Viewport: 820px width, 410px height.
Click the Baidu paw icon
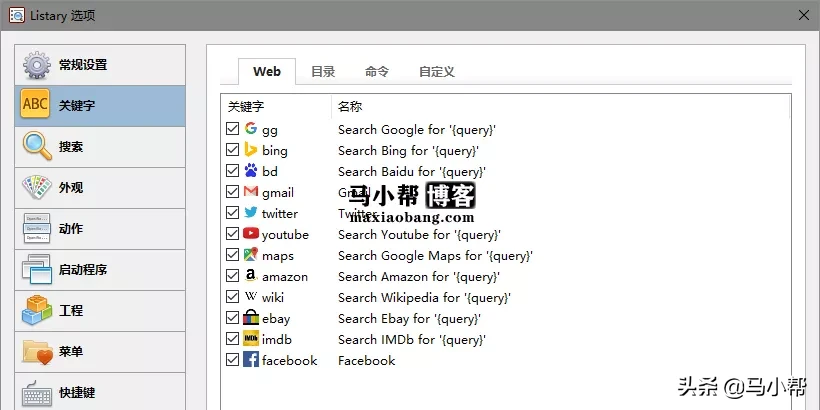pos(251,170)
